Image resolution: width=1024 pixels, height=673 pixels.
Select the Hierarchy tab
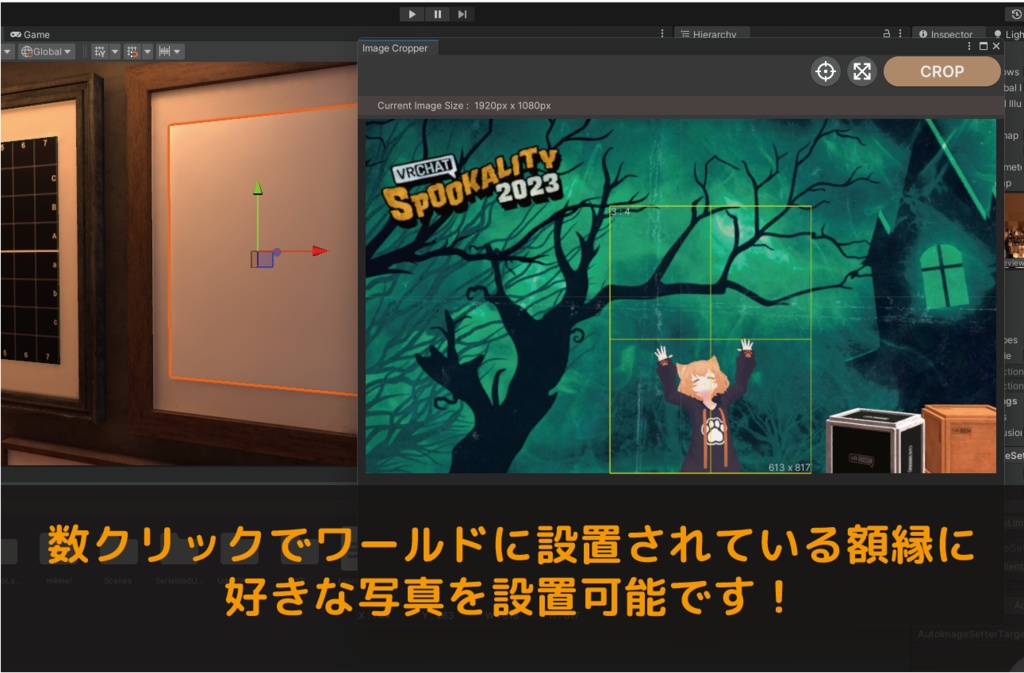point(709,34)
